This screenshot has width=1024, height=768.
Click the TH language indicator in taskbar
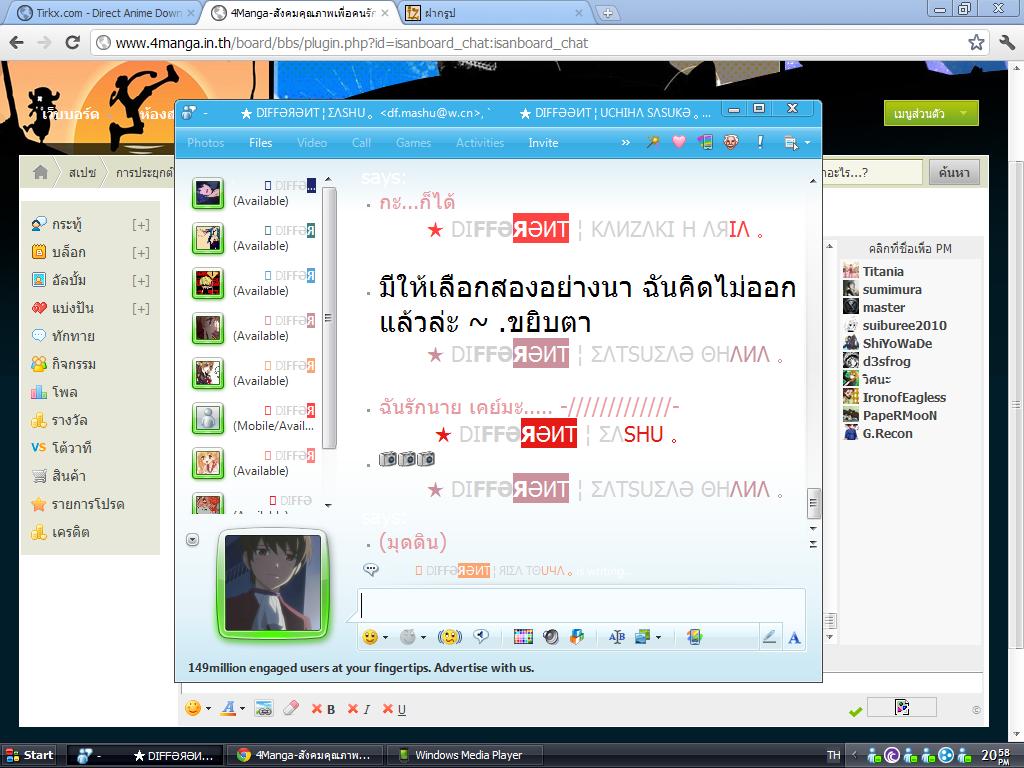(833, 756)
